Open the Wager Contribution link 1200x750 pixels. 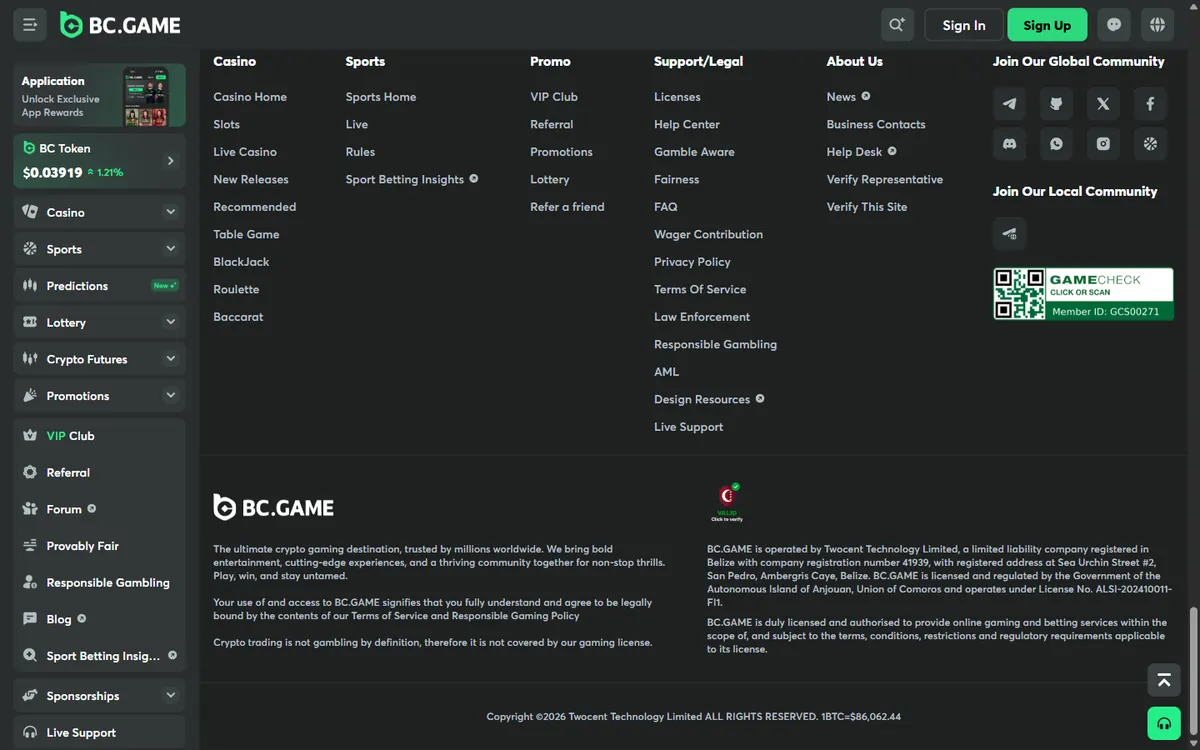pyautogui.click(x=709, y=234)
